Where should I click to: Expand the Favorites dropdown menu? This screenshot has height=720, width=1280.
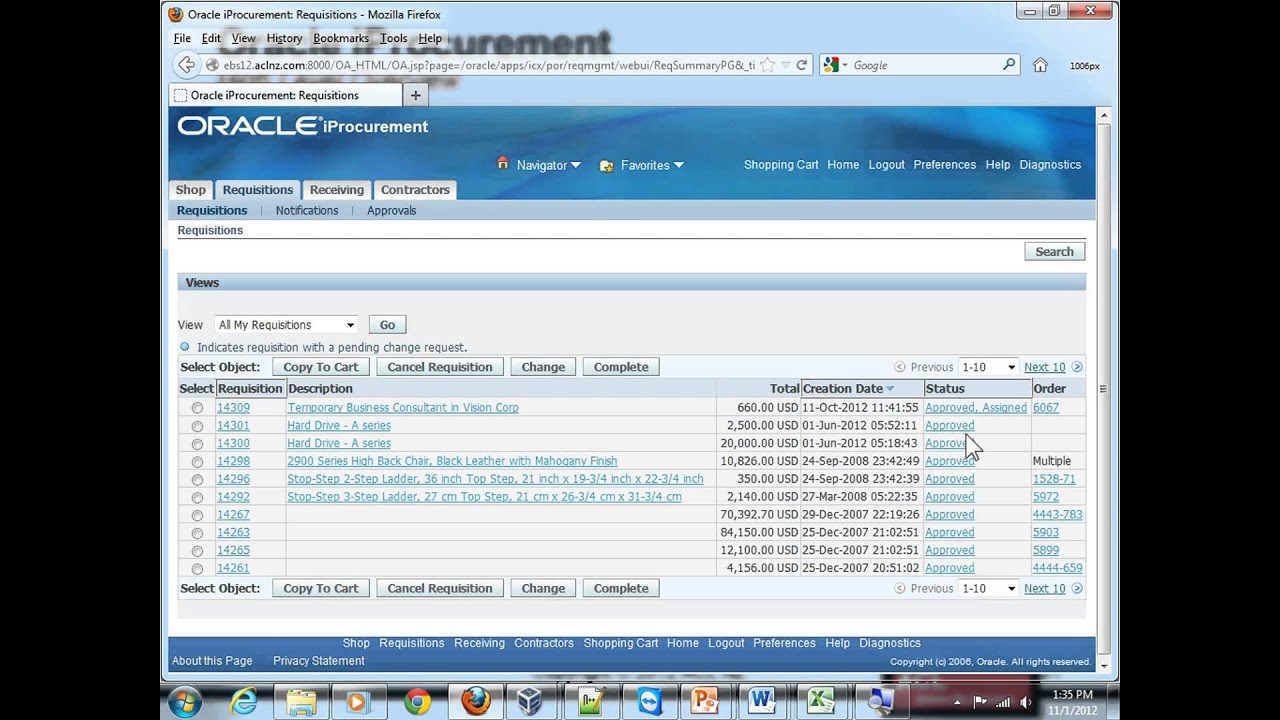point(678,165)
